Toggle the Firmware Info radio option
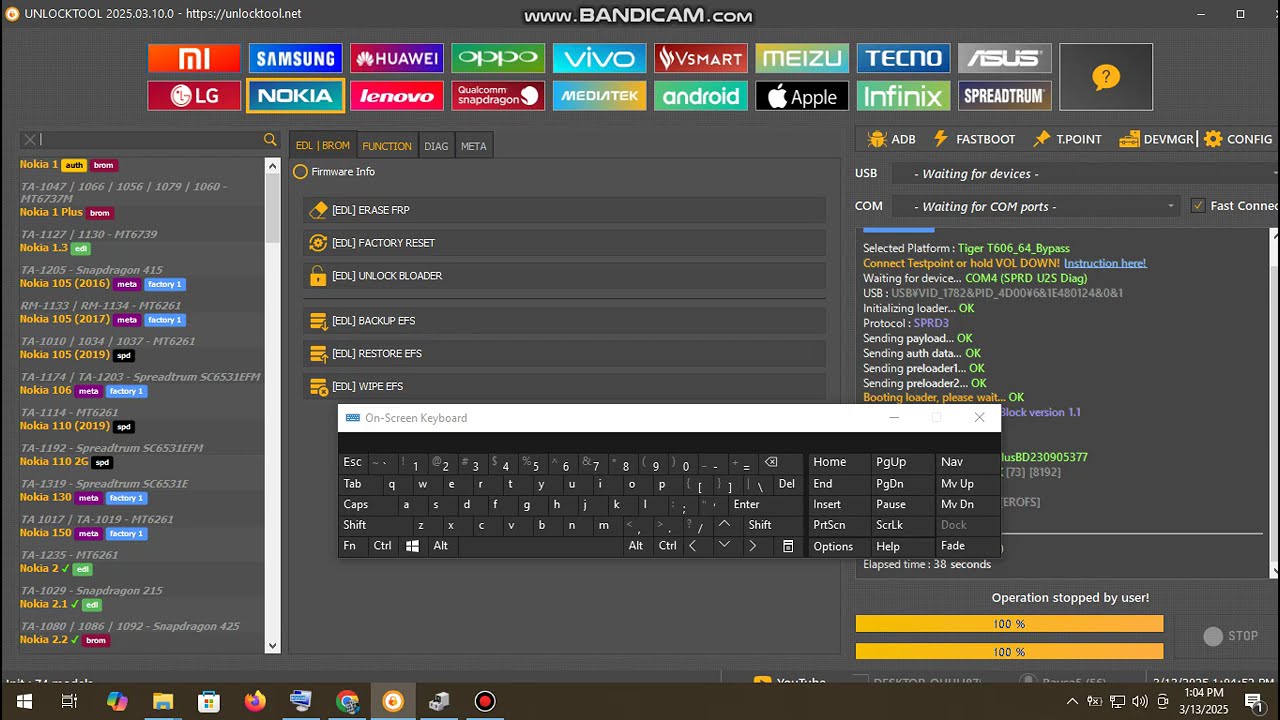This screenshot has width=1280, height=720. tap(300, 172)
